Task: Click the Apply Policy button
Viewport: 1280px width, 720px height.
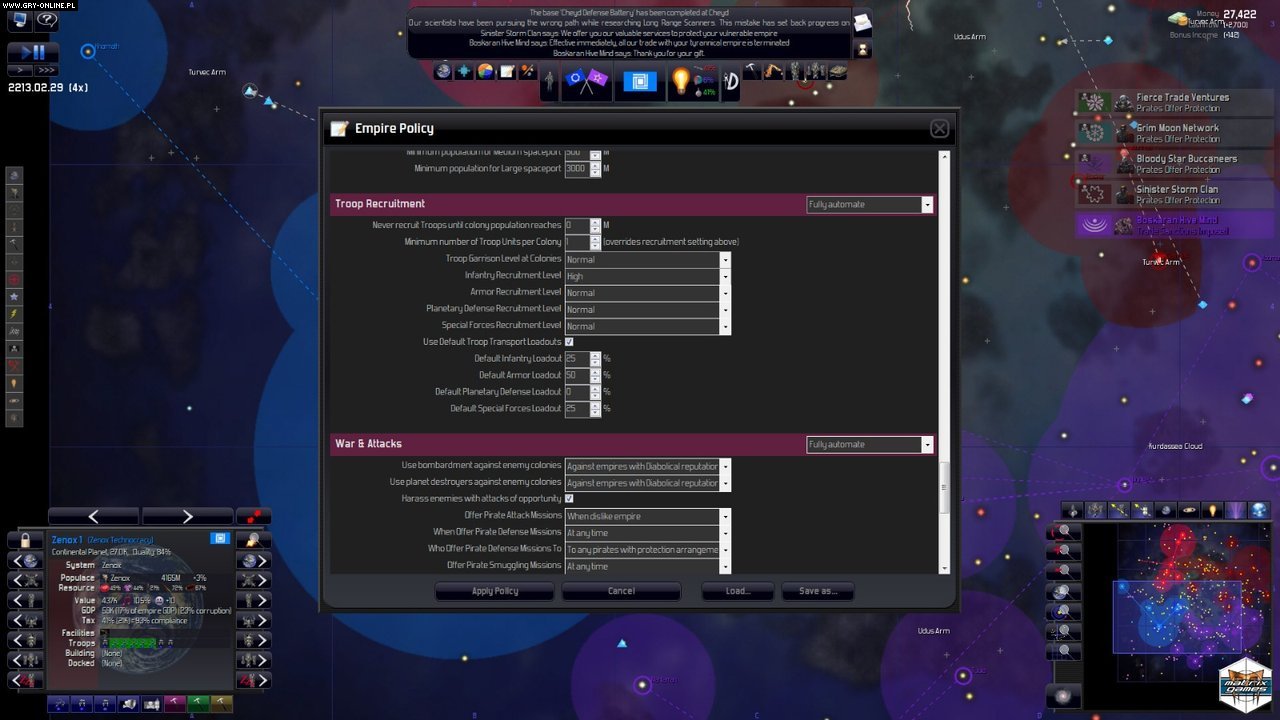Action: tap(493, 591)
